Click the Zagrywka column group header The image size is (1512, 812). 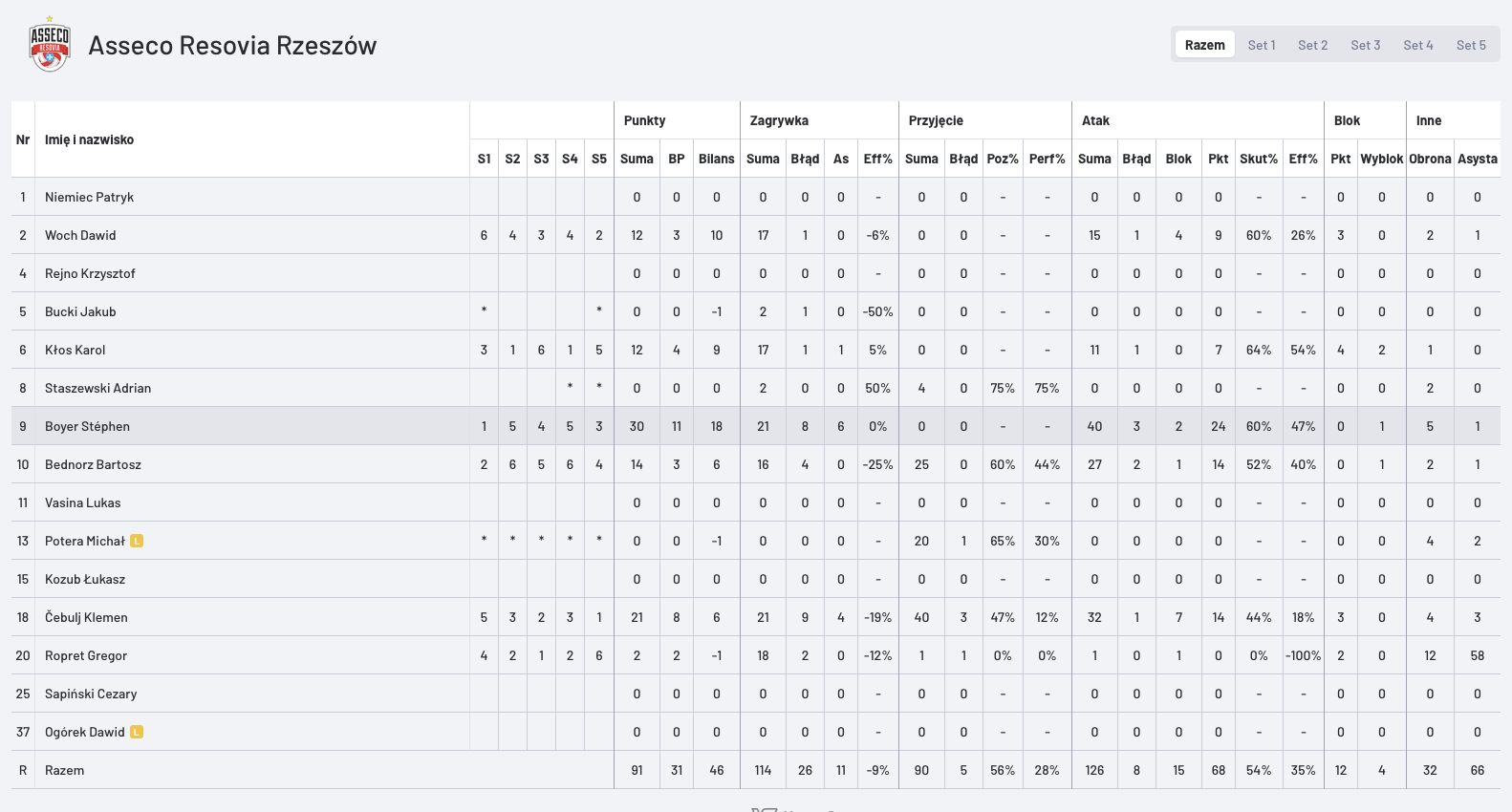point(779,120)
